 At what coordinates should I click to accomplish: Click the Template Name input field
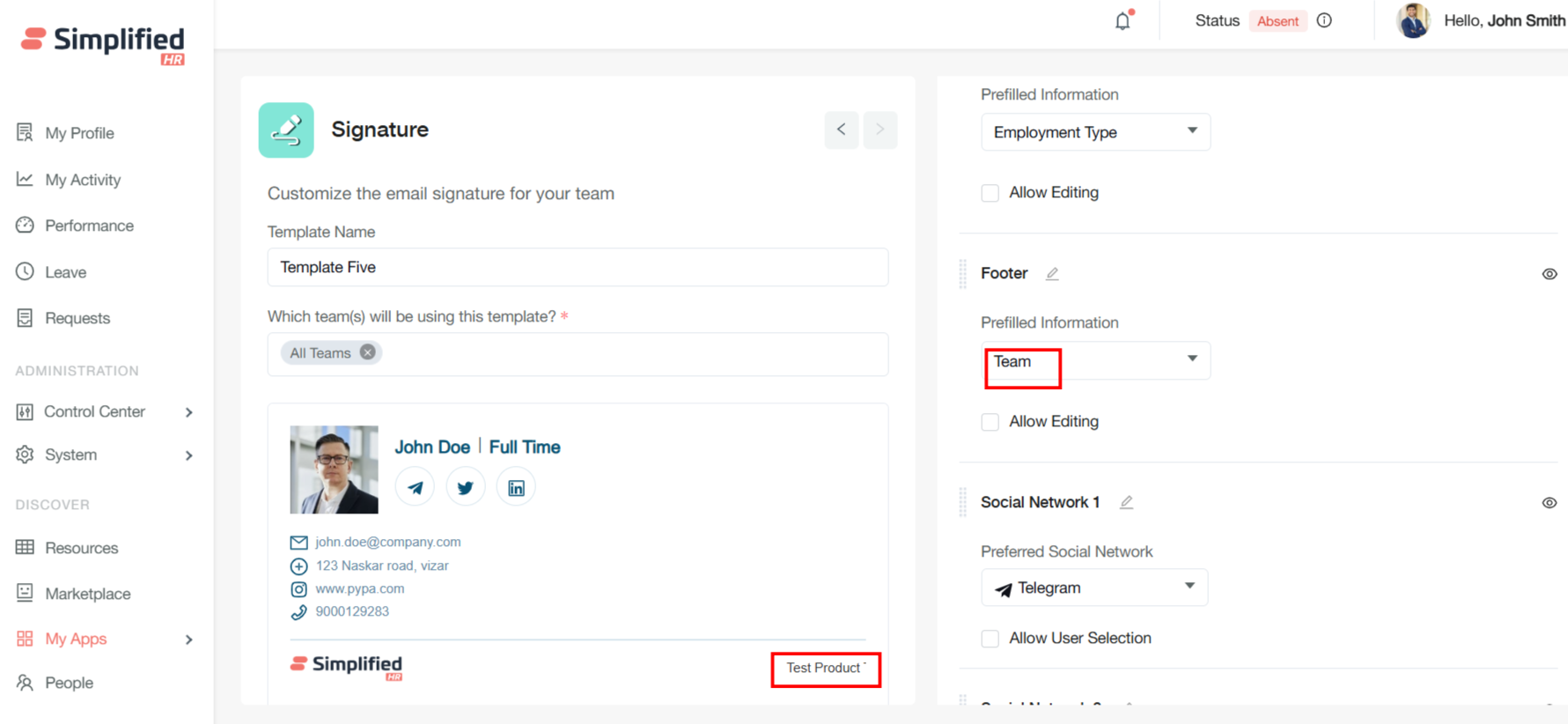[577, 267]
